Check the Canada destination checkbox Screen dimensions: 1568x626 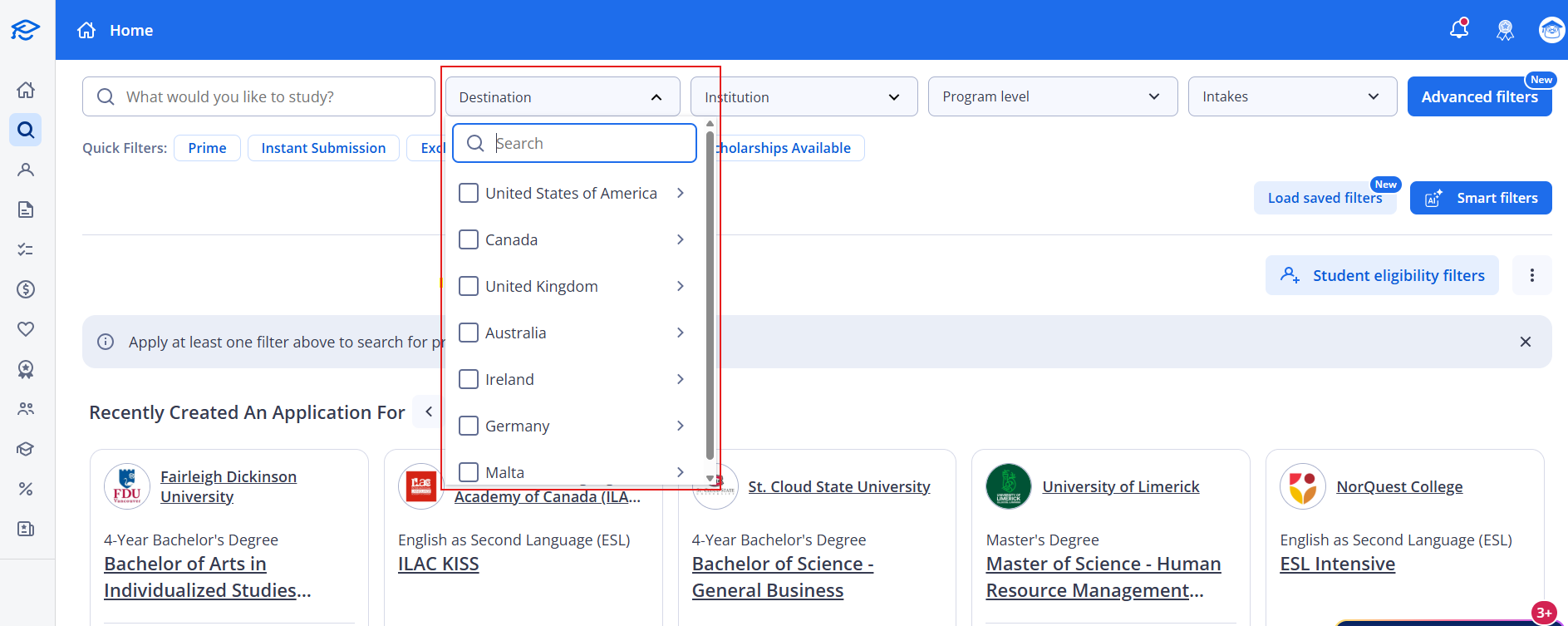tap(469, 239)
